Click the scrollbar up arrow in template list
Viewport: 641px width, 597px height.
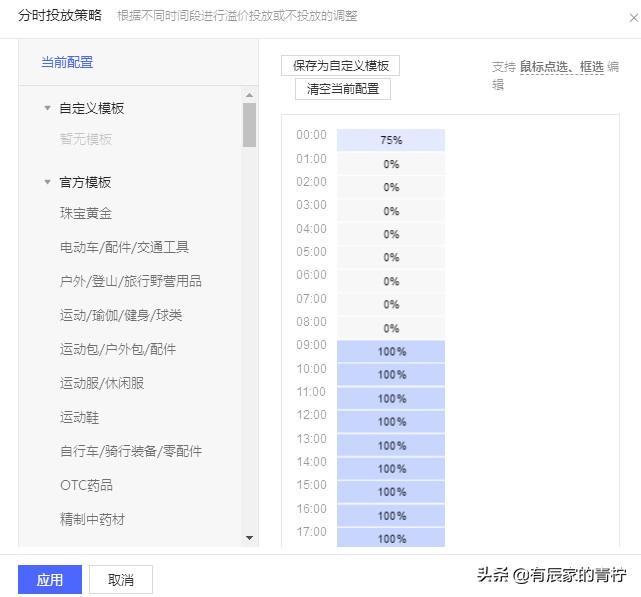click(x=249, y=95)
